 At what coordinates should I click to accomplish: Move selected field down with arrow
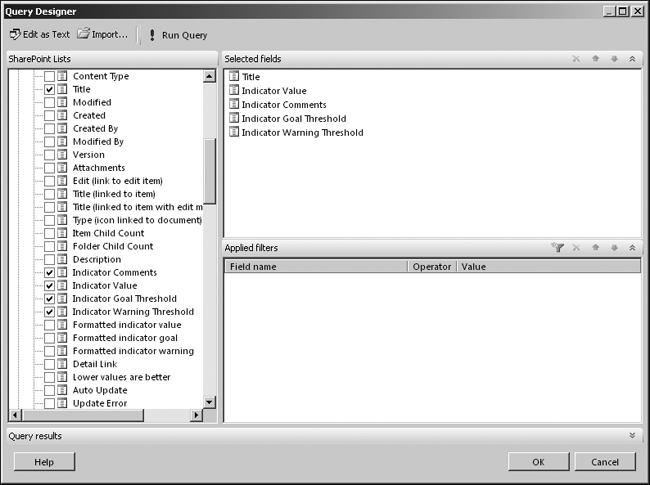614,58
